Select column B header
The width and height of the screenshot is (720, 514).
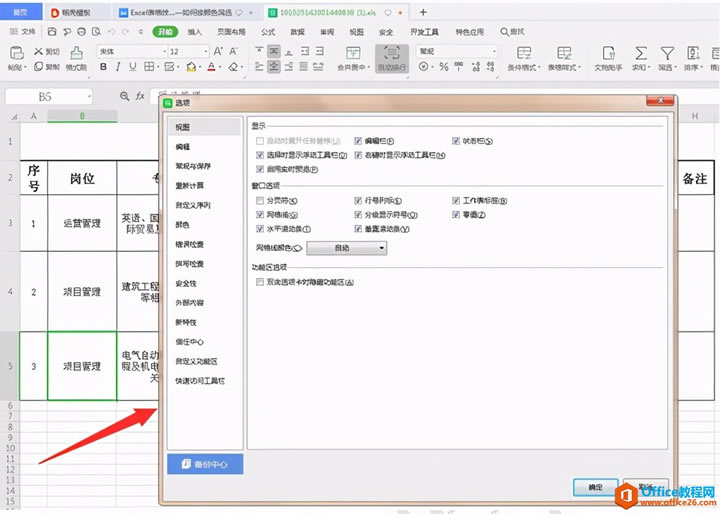click(x=82, y=116)
